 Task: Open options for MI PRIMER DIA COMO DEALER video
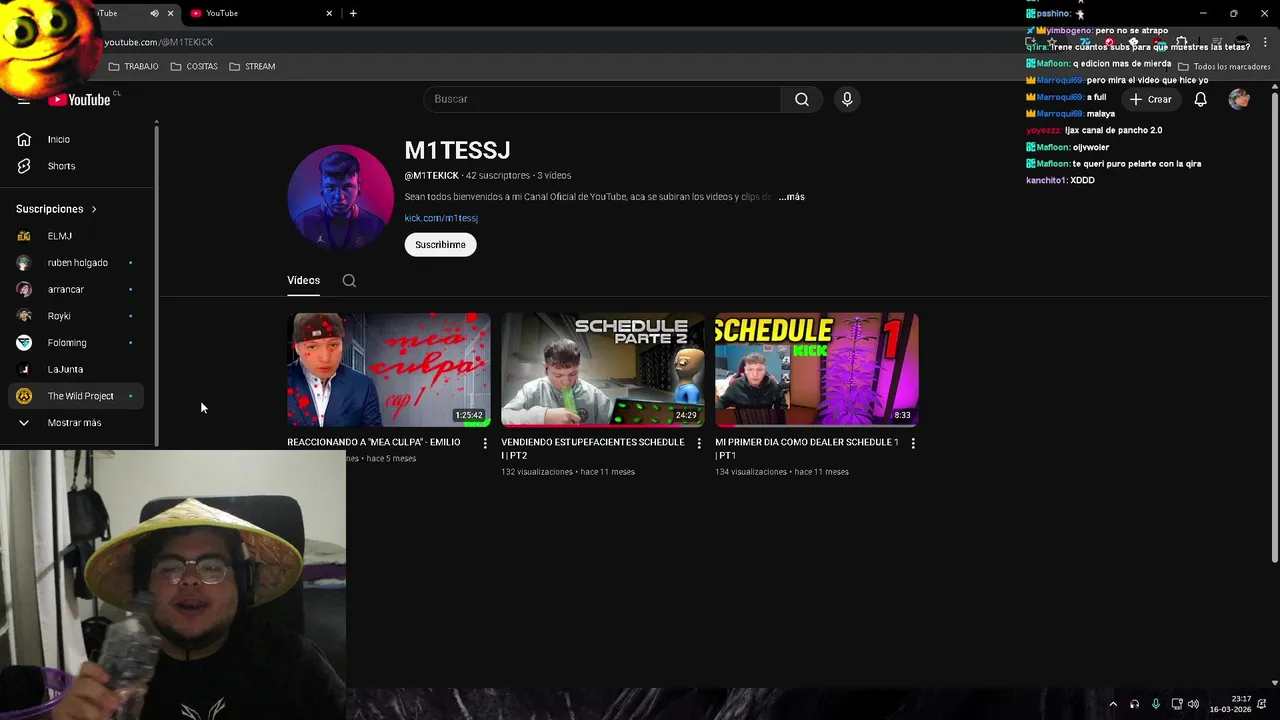(x=913, y=443)
